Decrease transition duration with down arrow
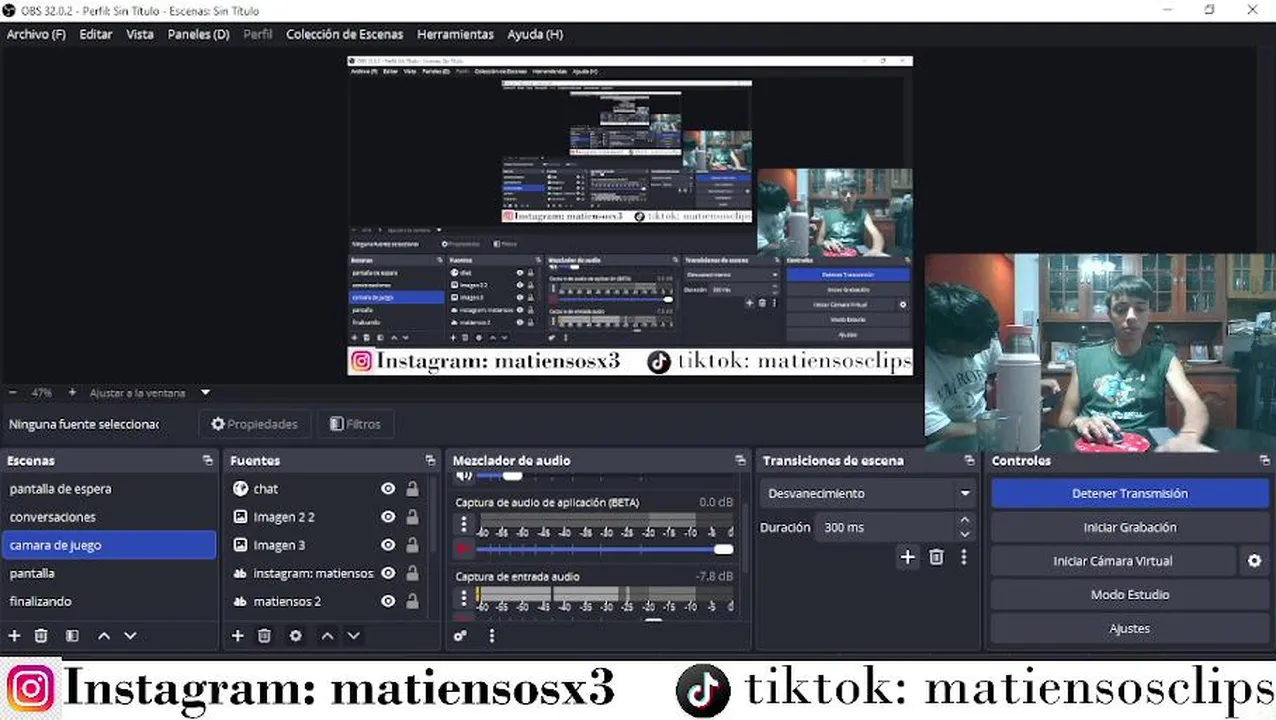The height and width of the screenshot is (720, 1276). pyautogui.click(x=964, y=534)
